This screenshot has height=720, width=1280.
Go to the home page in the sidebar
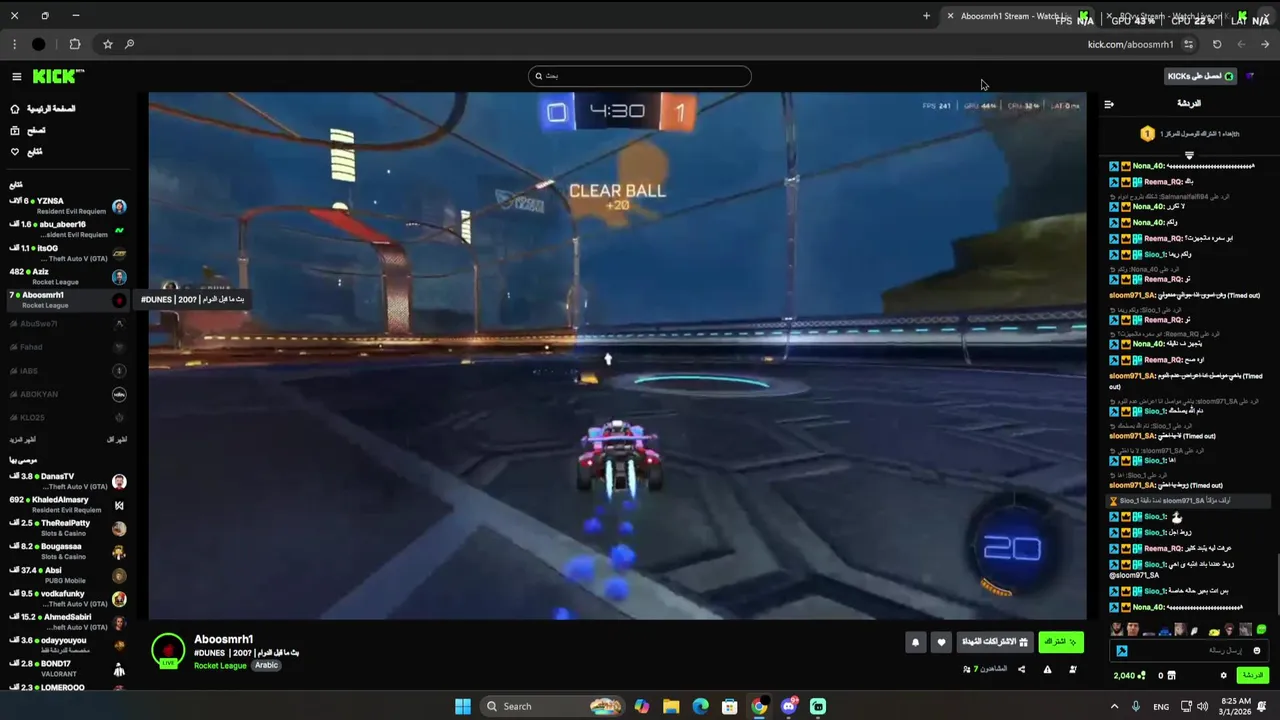pyautogui.click(x=44, y=108)
